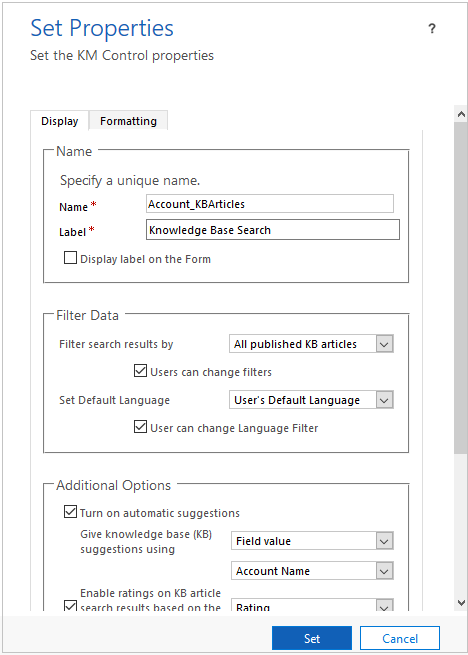Click the Set button
Viewport: 468px width, 655px height.
tap(312, 638)
